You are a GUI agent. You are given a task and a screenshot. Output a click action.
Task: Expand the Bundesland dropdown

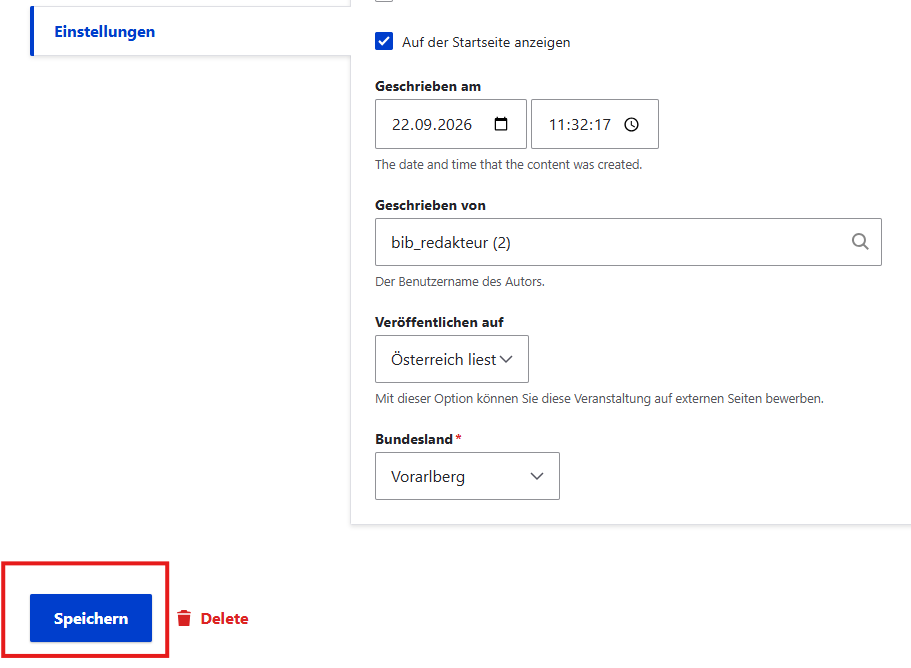point(467,476)
